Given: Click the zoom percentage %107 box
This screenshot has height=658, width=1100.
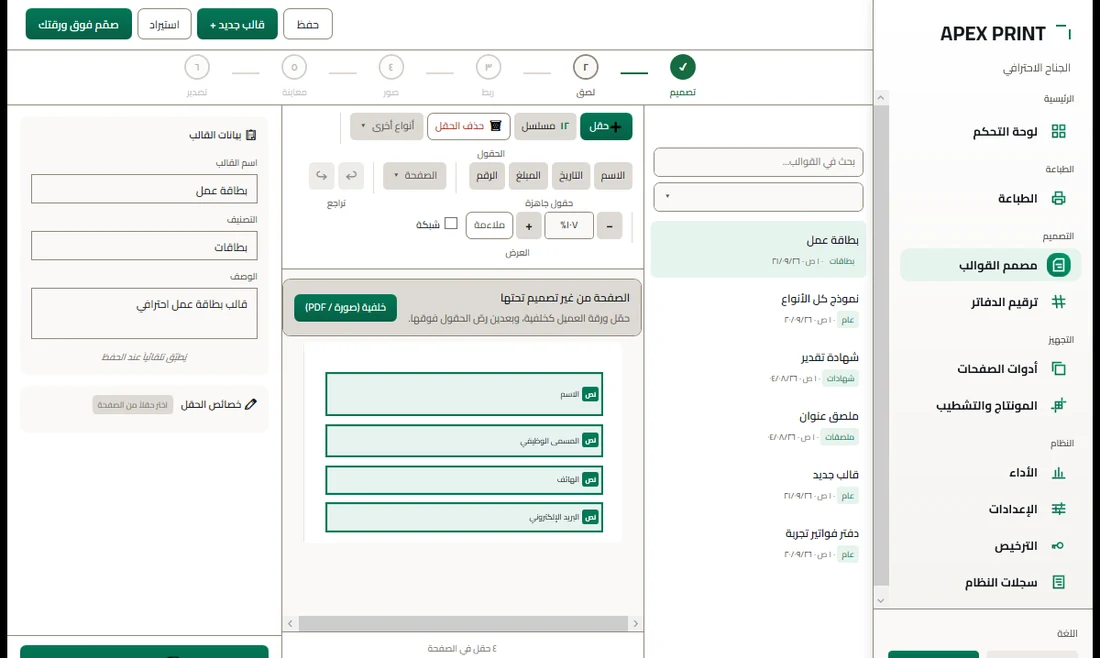Looking at the screenshot, I should tap(569, 226).
